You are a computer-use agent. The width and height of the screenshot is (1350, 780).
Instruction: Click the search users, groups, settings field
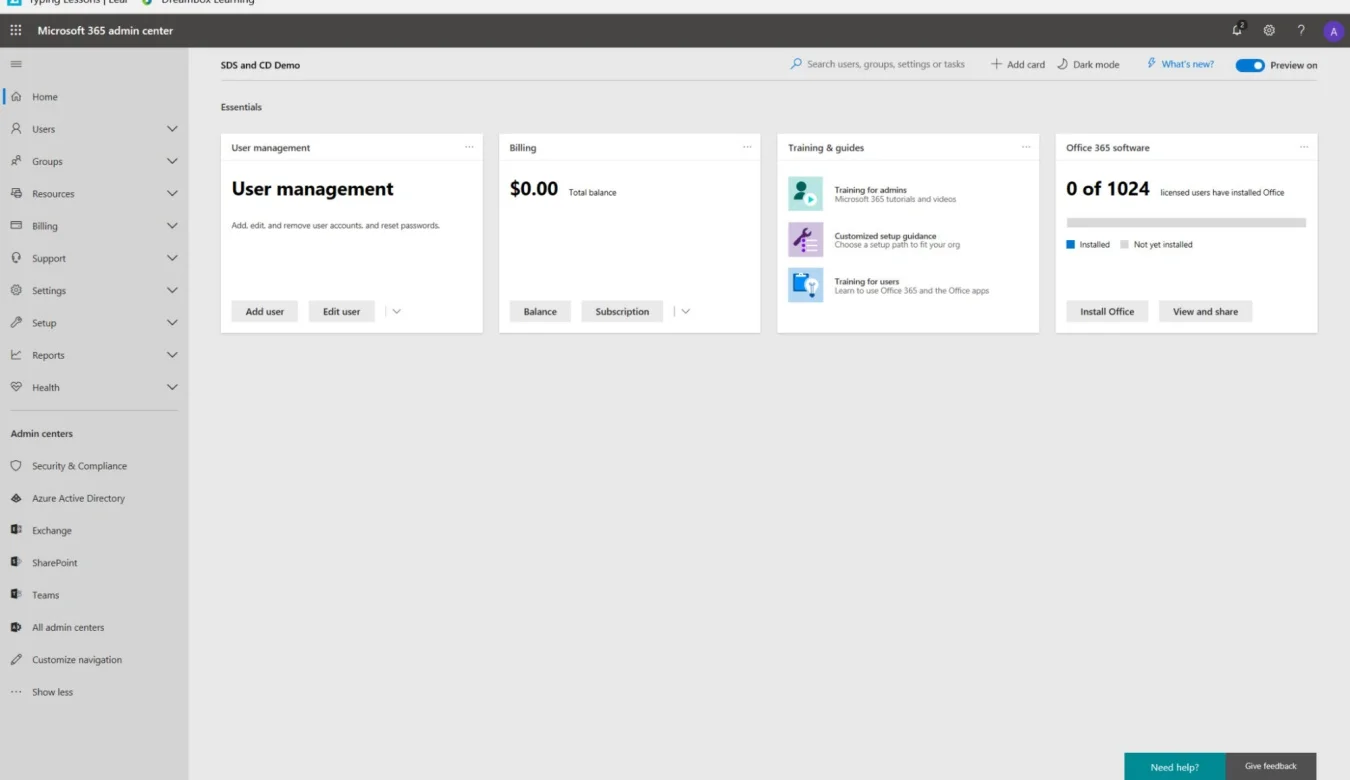(x=878, y=64)
